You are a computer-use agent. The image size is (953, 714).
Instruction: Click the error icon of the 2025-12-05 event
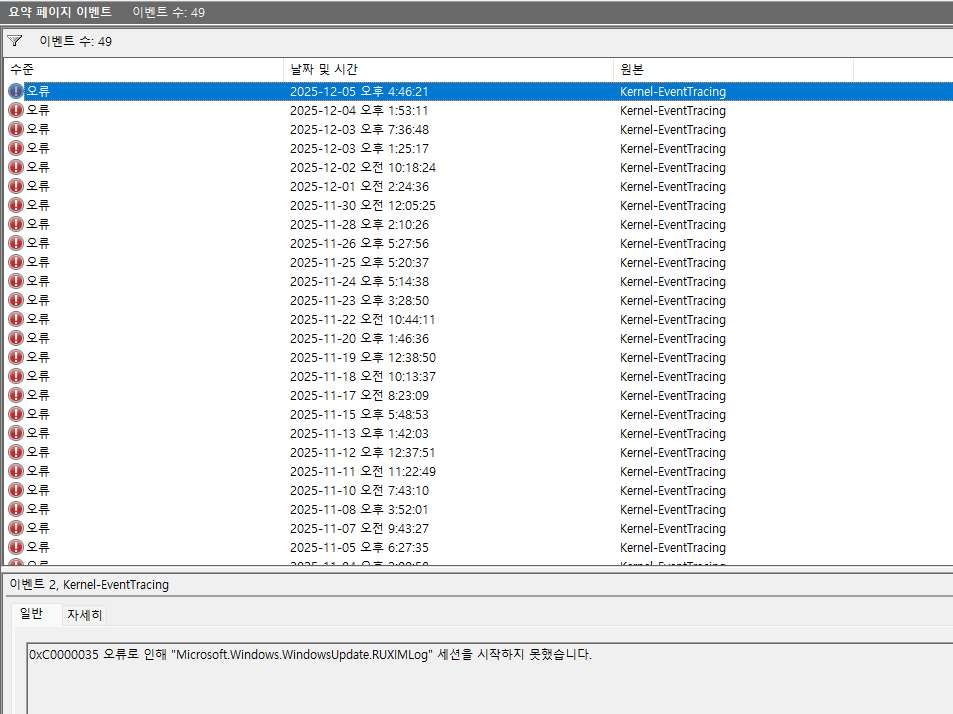tap(15, 91)
